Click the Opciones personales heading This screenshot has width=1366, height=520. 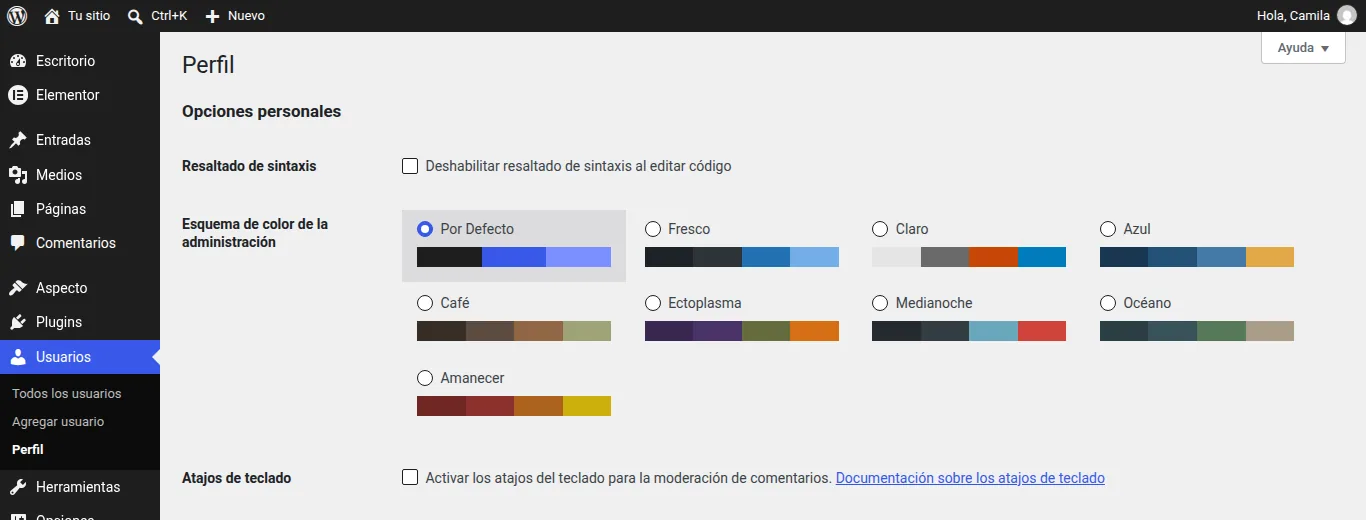[262, 112]
